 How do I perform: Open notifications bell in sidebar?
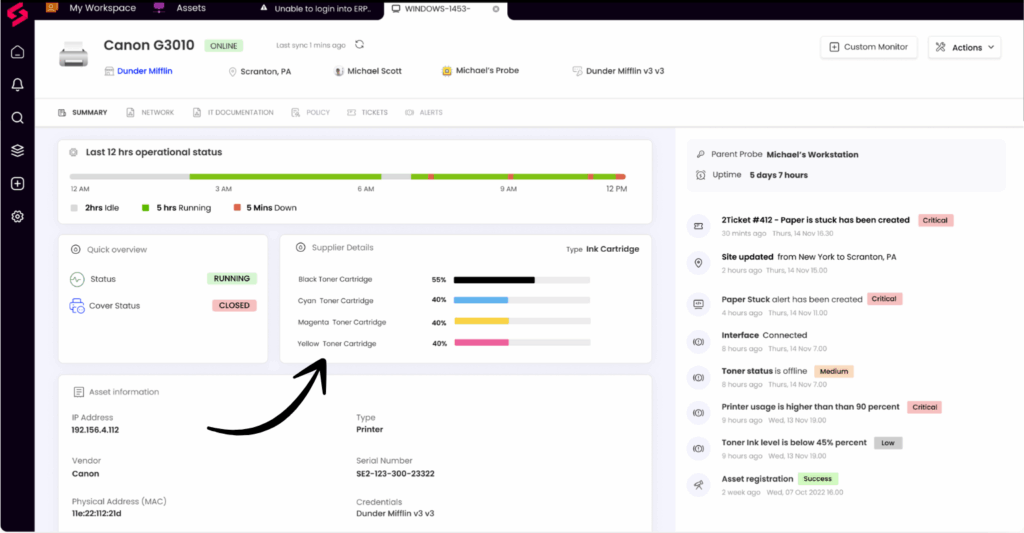18,84
